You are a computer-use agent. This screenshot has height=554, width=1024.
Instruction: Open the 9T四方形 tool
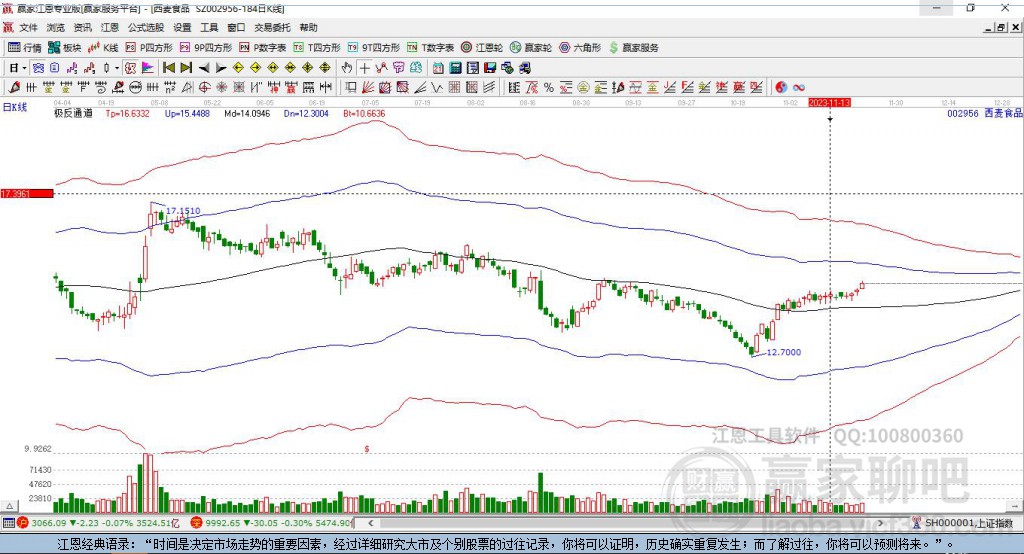click(x=374, y=48)
